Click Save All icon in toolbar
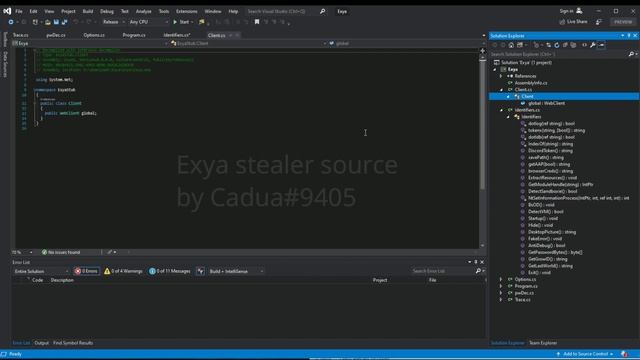 tap(64, 22)
